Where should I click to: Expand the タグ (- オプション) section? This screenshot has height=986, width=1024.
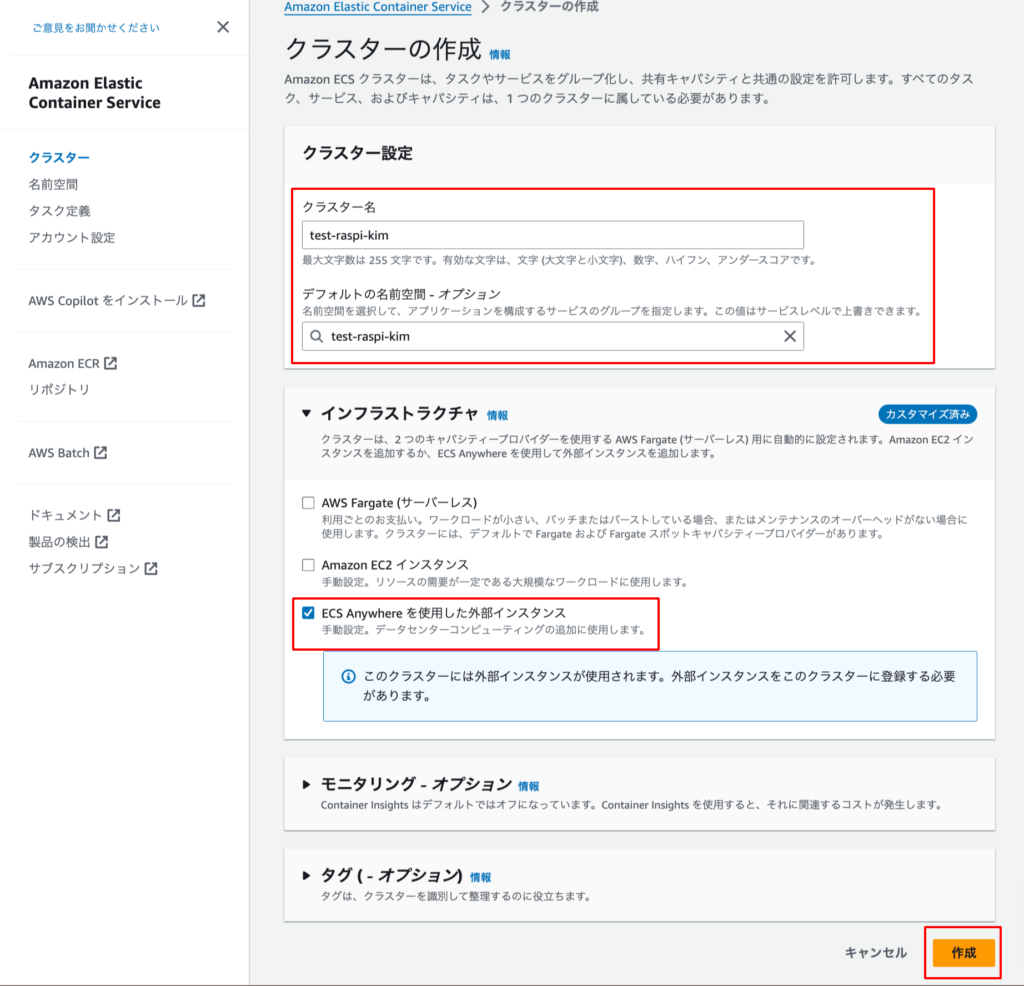click(x=306, y=876)
